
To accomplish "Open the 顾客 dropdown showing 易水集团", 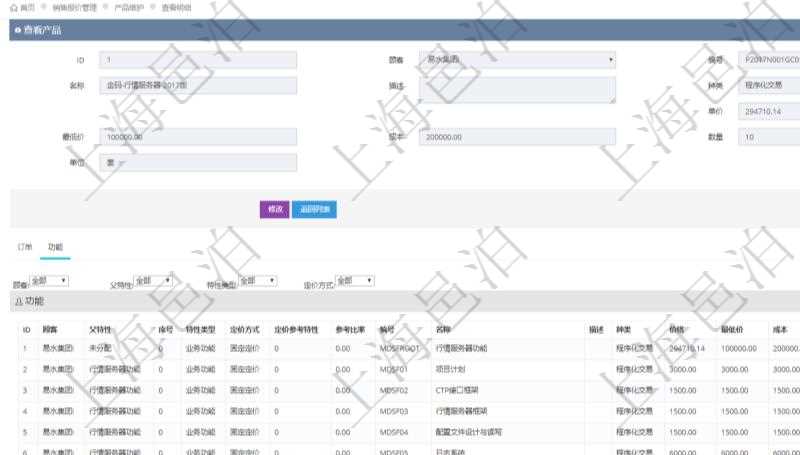I will [515, 60].
